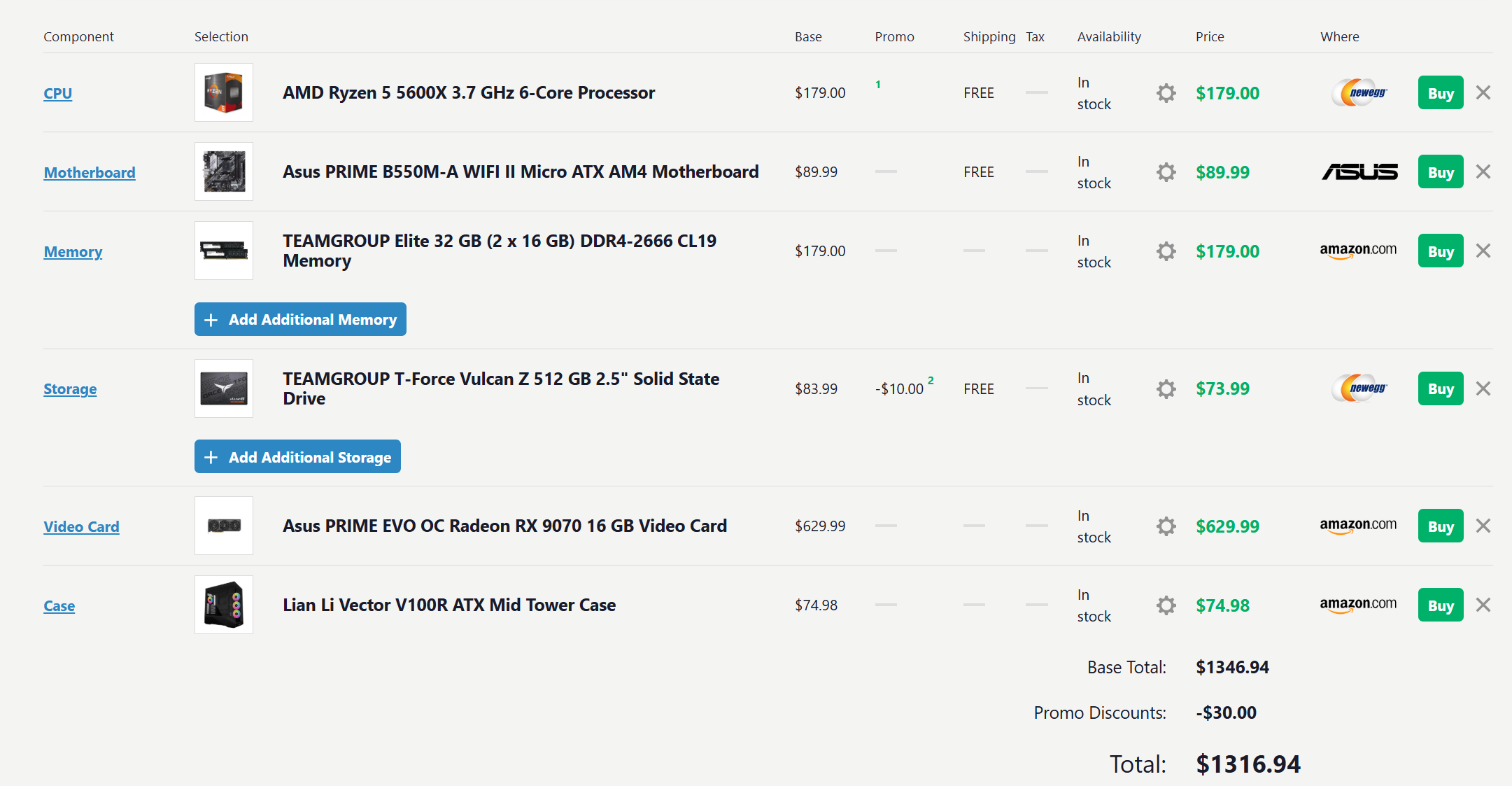Viewport: 1512px width, 786px height.
Task: Open the AMD Ryzen 5 5600X product name
Action: [469, 92]
